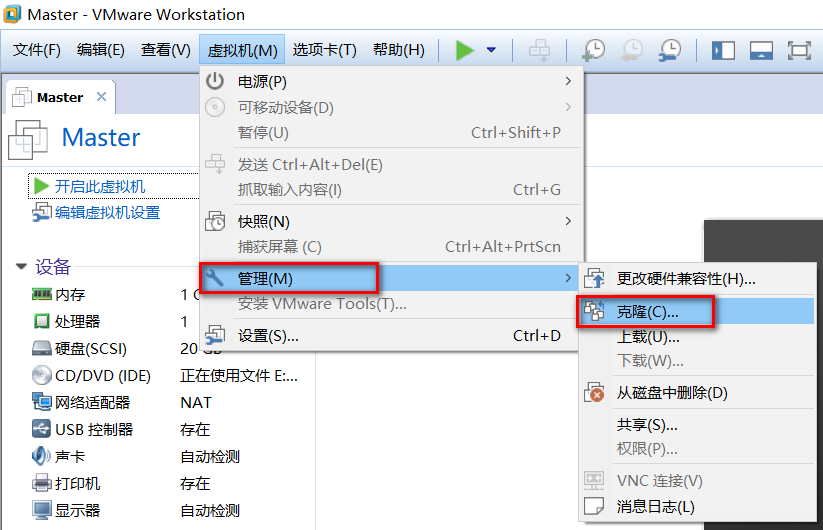
Task: Click 开启此虚拟机 link
Action: (100, 186)
